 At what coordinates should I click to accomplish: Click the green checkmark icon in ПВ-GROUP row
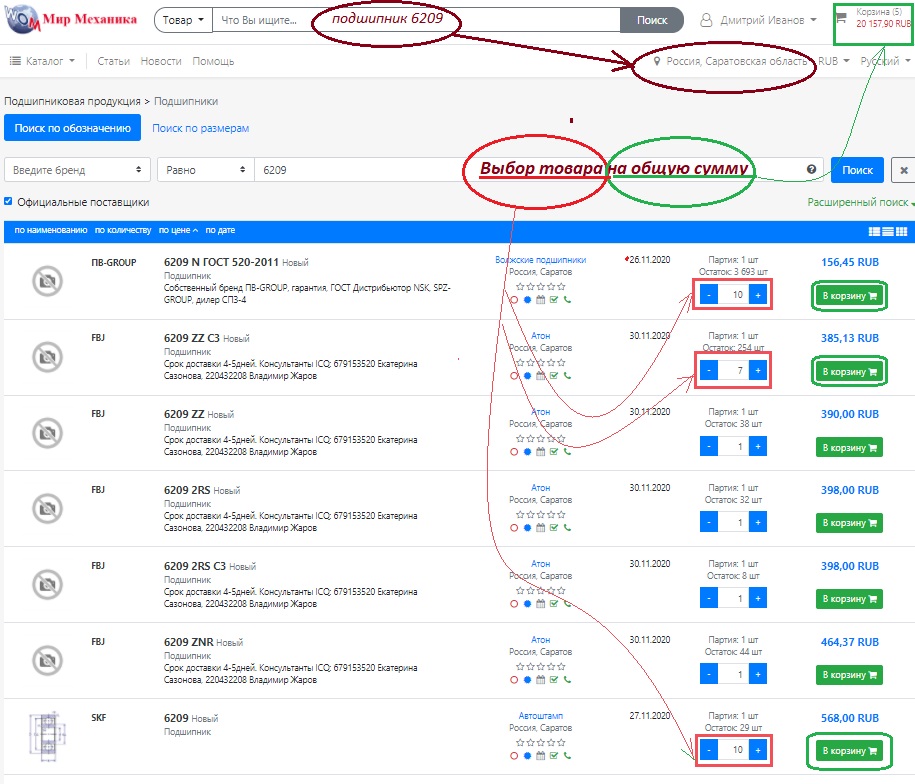(x=554, y=300)
